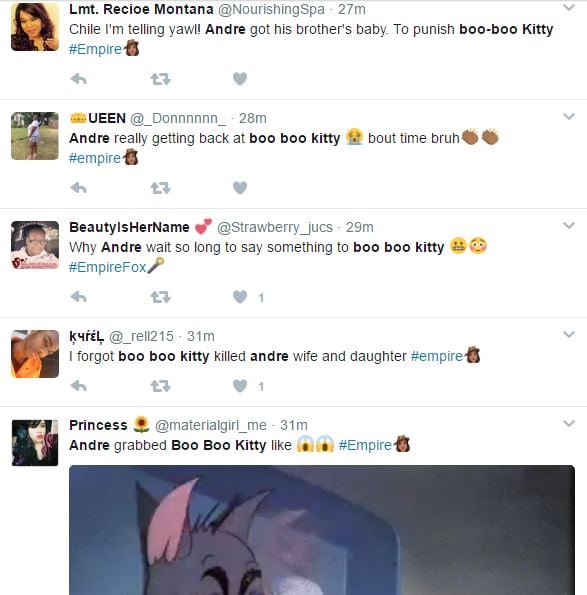This screenshot has width=587, height=595.
Task: Visit the @NourishingSpa profile handle
Action: [272, 9]
